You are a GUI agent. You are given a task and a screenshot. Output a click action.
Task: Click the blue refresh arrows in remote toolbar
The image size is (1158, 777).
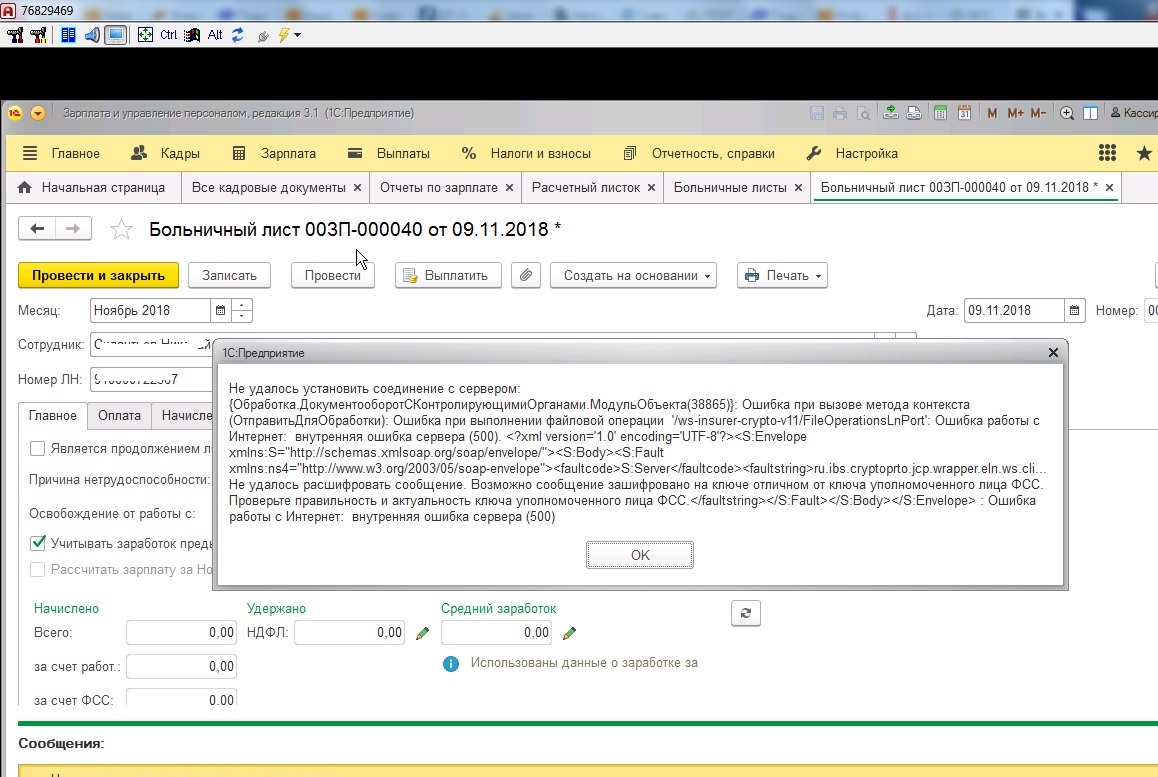238,35
